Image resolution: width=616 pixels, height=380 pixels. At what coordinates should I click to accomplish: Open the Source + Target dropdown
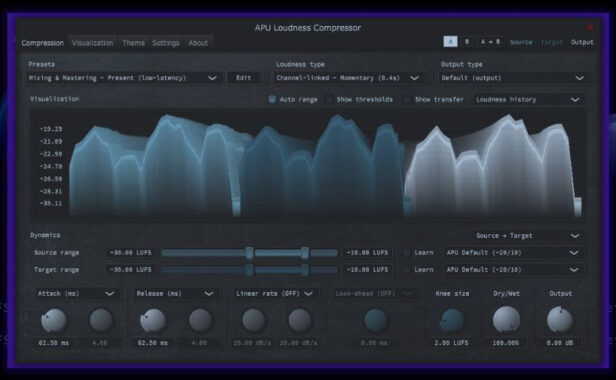tap(528, 236)
